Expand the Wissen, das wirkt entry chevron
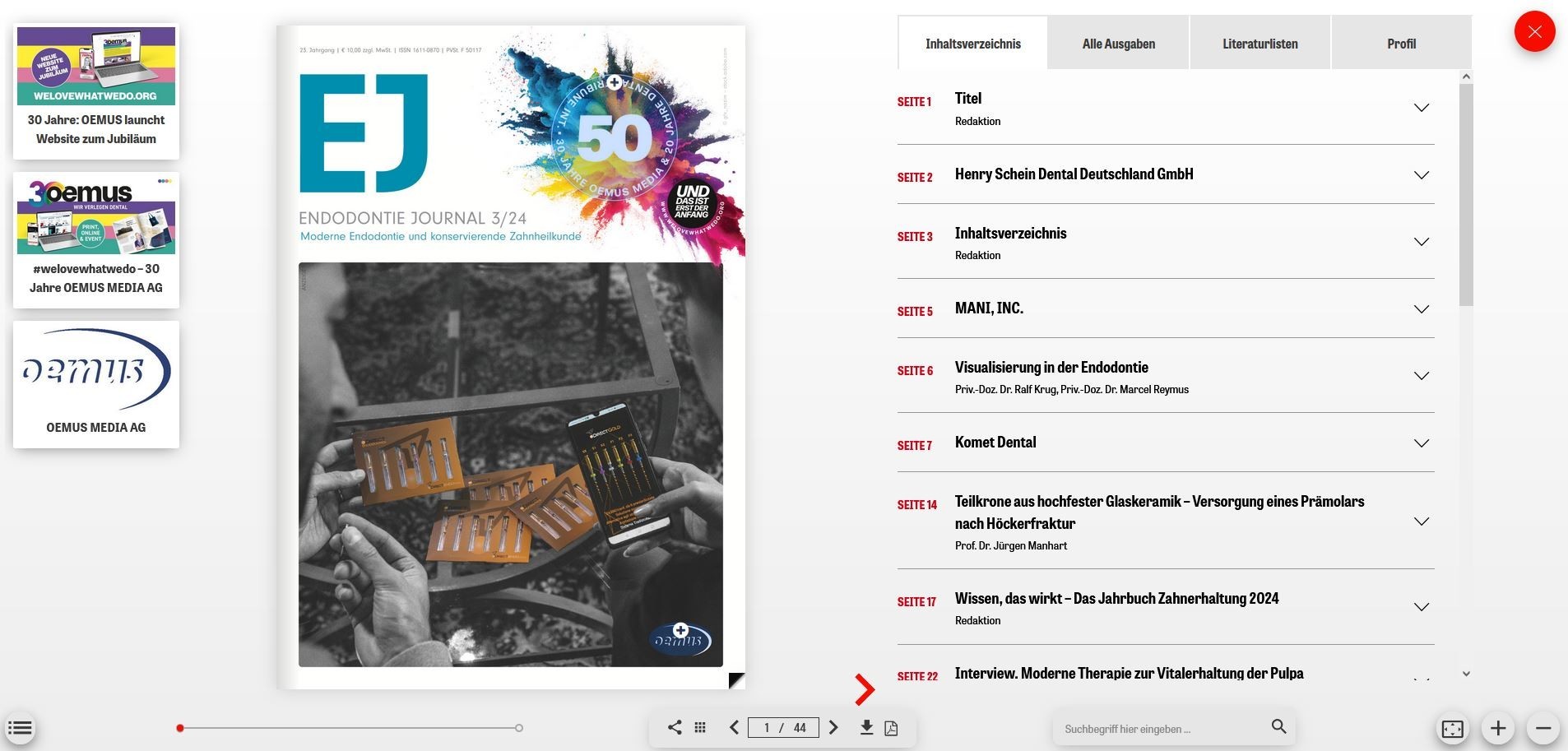The image size is (1568, 751). [x=1421, y=607]
